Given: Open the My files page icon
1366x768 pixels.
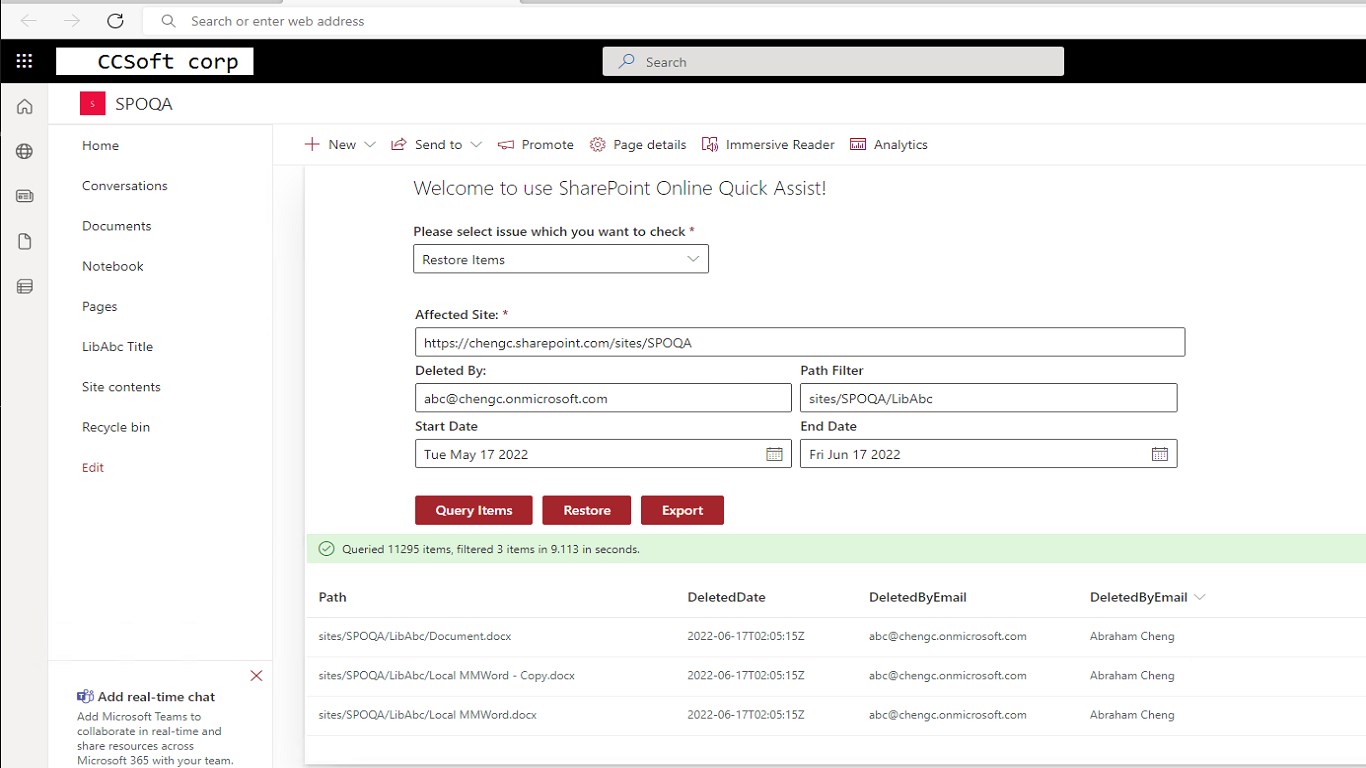Looking at the screenshot, I should coord(24,241).
